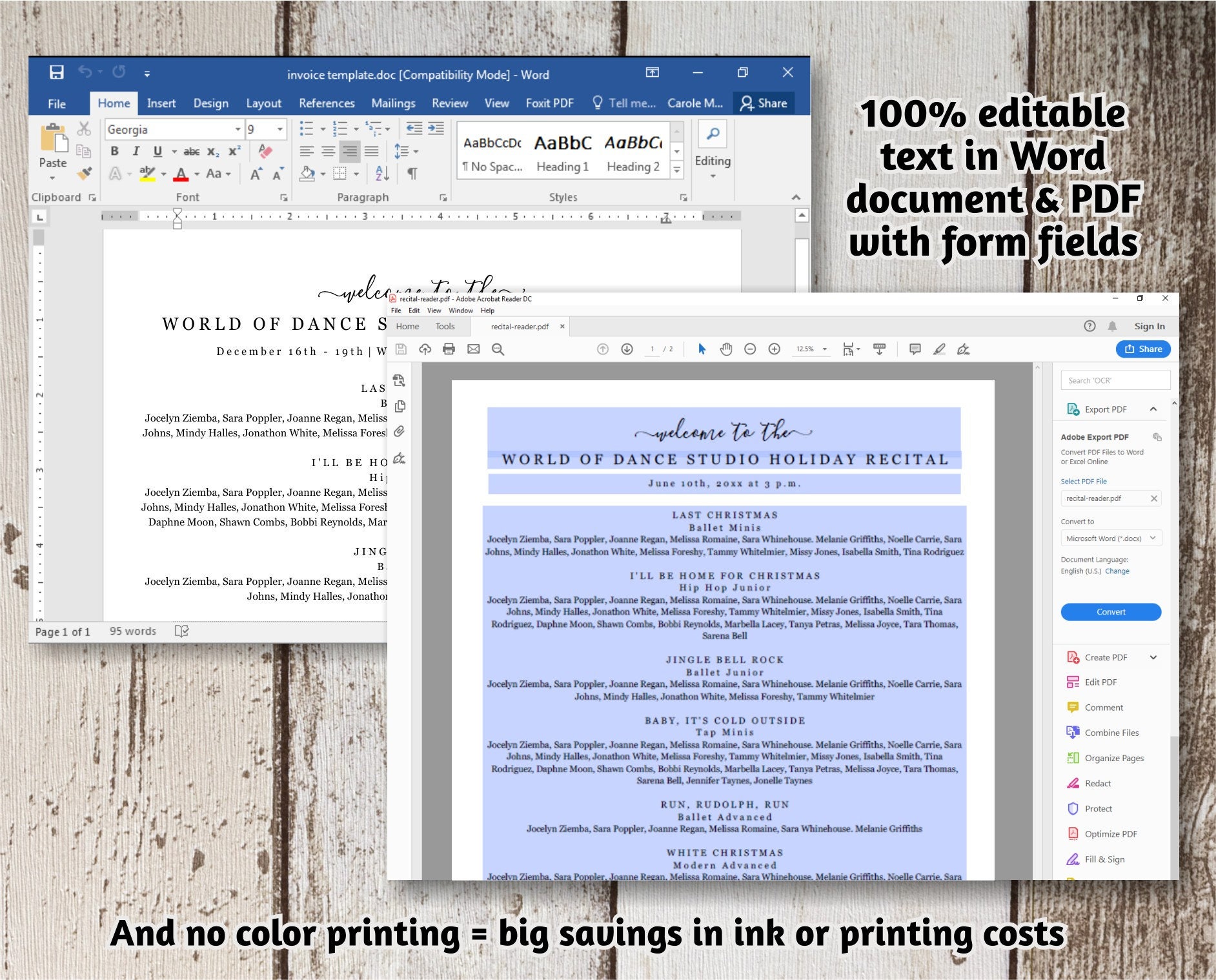Open the File tab in Word

(x=57, y=103)
